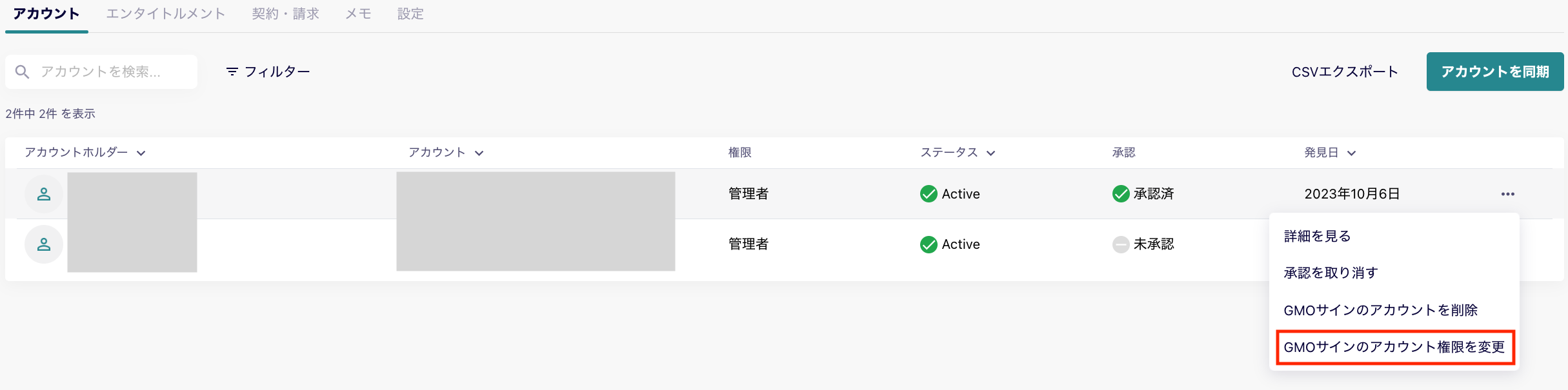This screenshot has height=390, width=1568.
Task: Open the row actions ellipsis menu
Action: coord(1507,193)
